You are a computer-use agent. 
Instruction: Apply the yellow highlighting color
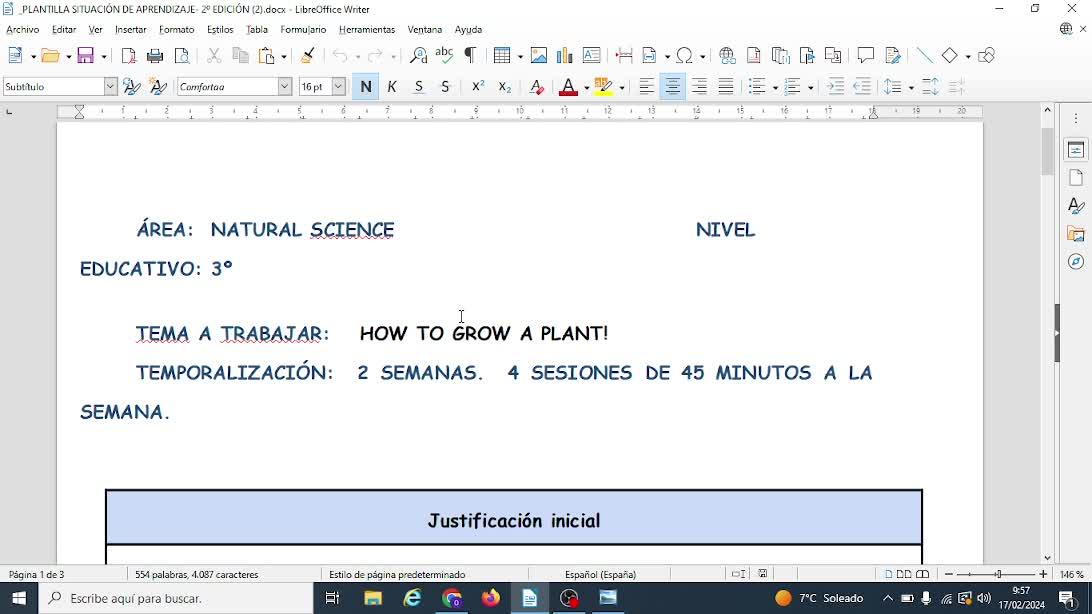tap(603, 87)
